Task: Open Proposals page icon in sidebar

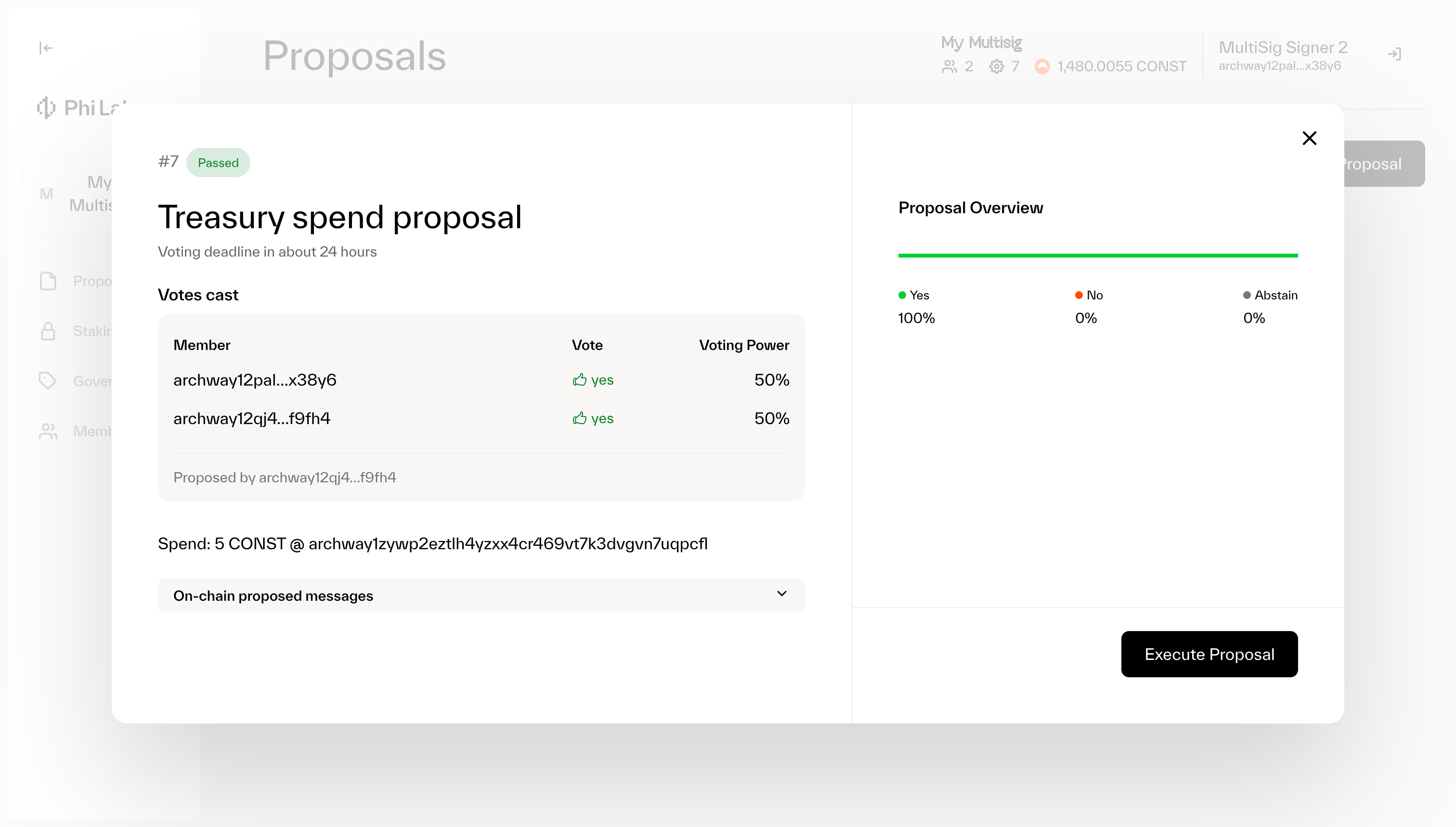Action: tap(48, 281)
